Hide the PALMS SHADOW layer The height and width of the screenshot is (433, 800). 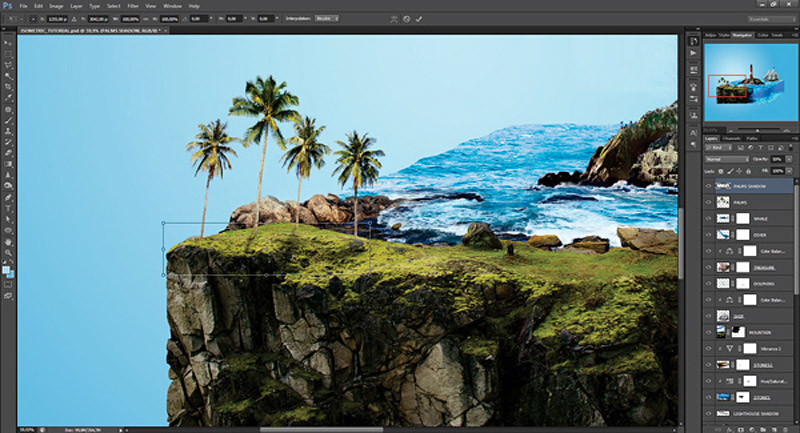[708, 186]
